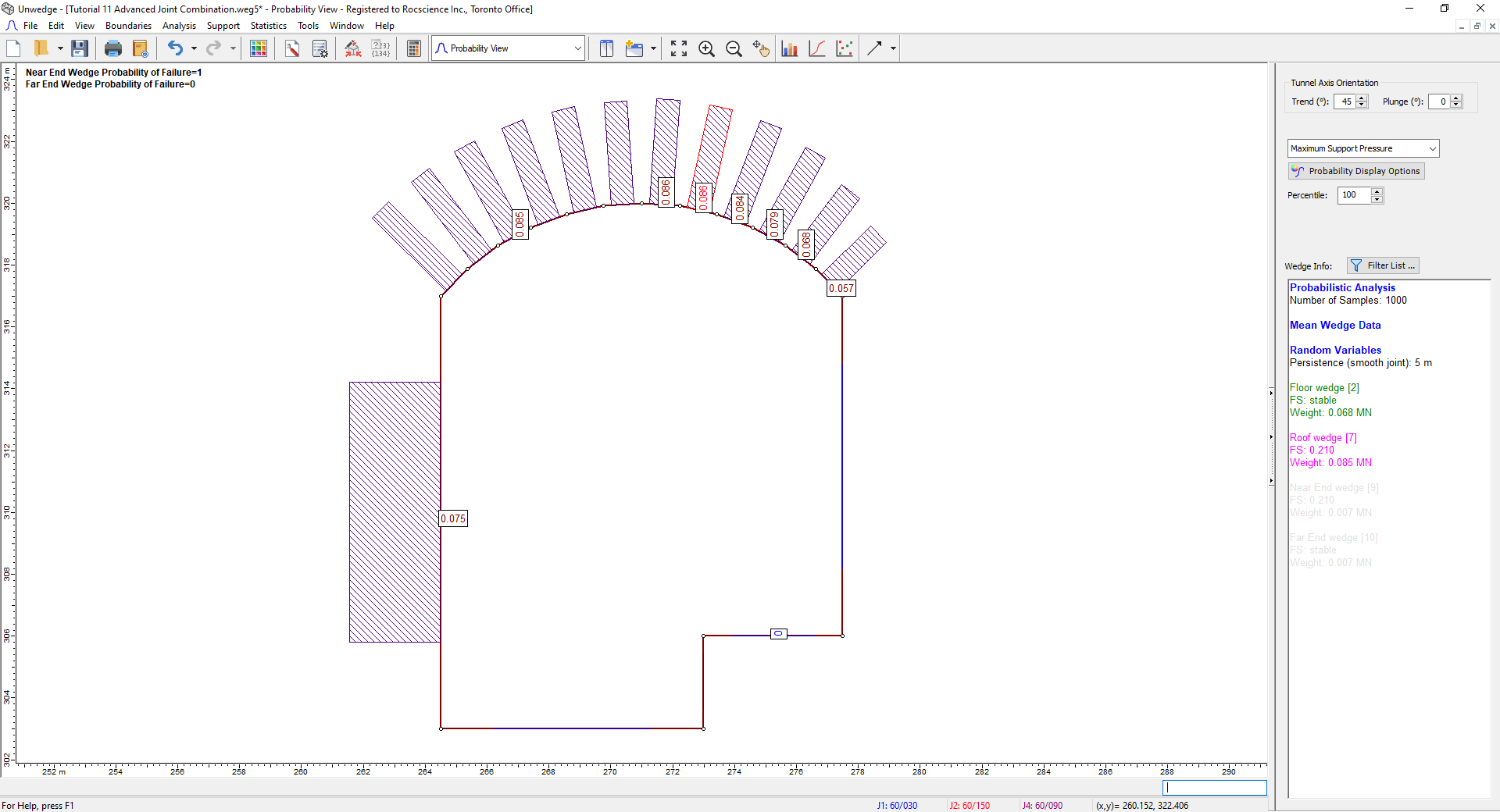Open the Maximum Support Pressure dropdown
Viewport: 1500px width, 812px height.
[1432, 148]
